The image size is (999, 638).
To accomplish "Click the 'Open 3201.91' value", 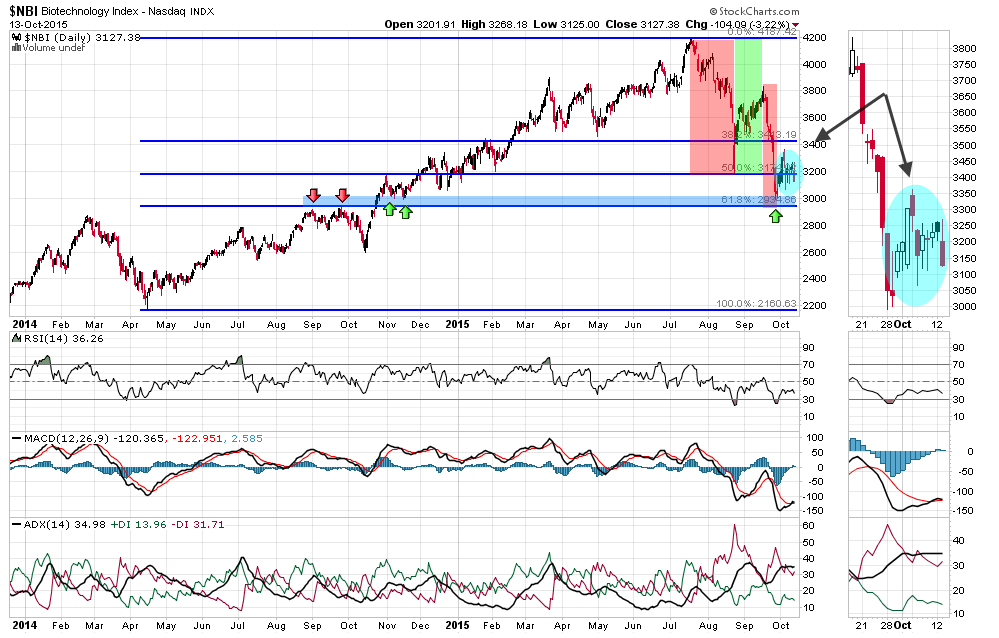I will click(x=420, y=24).
